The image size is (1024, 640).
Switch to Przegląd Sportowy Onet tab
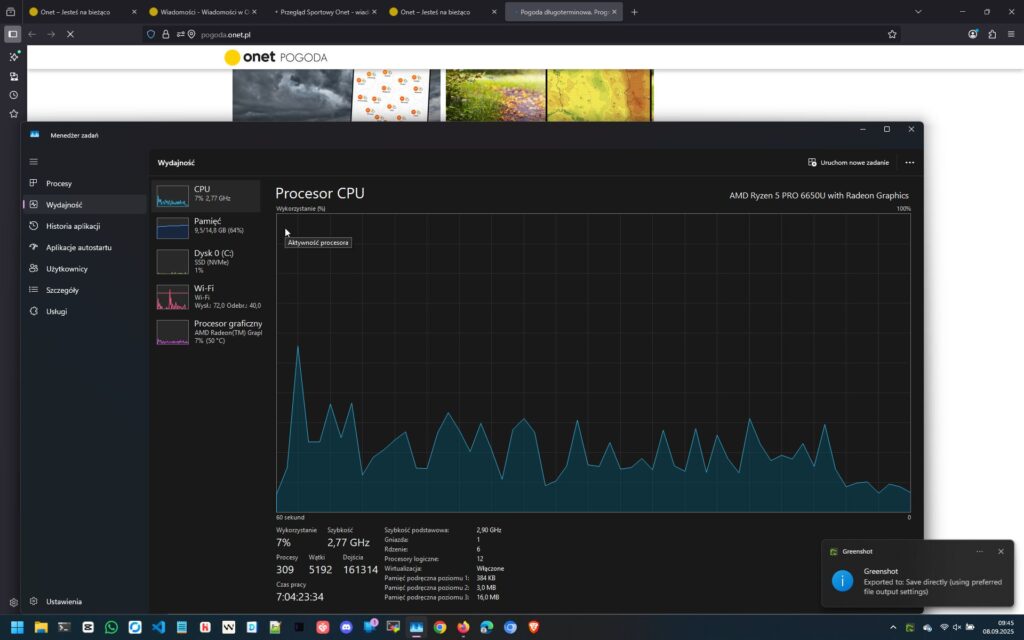[320, 12]
